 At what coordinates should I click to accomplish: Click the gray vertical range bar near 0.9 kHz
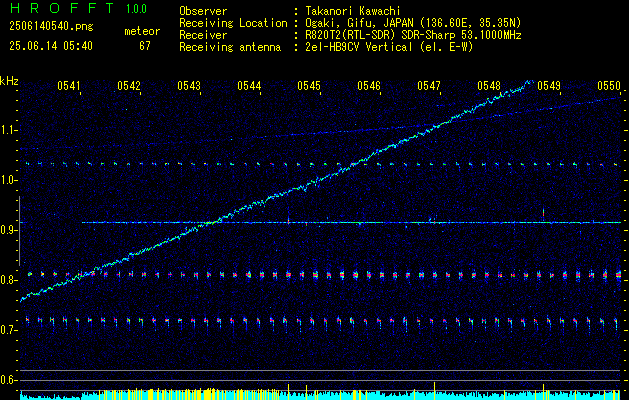click(x=19, y=231)
